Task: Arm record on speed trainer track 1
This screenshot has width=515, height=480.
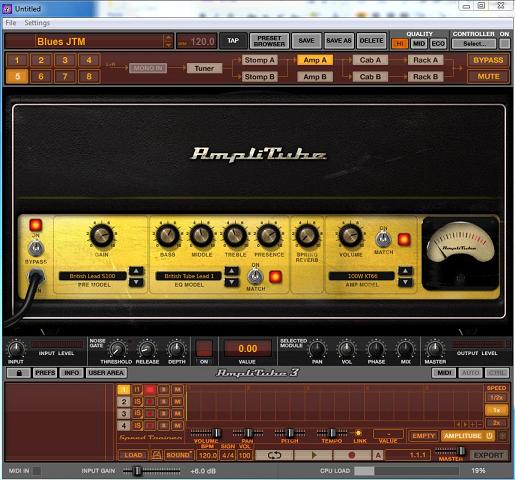Action: click(x=150, y=389)
